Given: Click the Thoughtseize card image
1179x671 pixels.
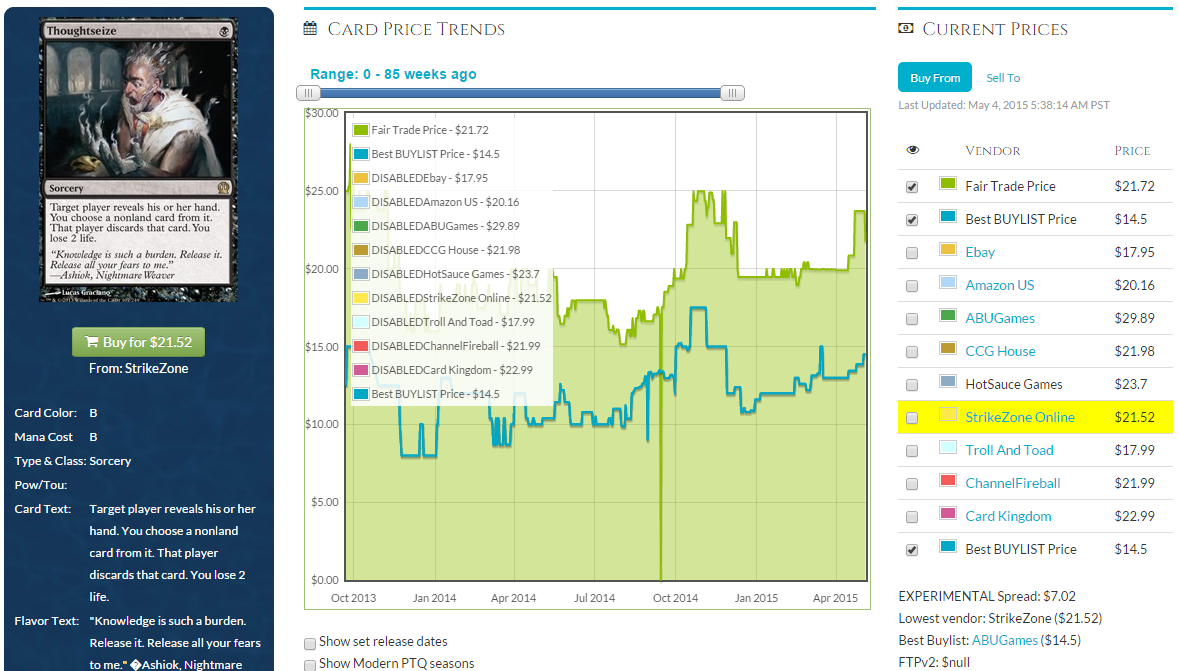Looking at the screenshot, I should pyautogui.click(x=138, y=159).
